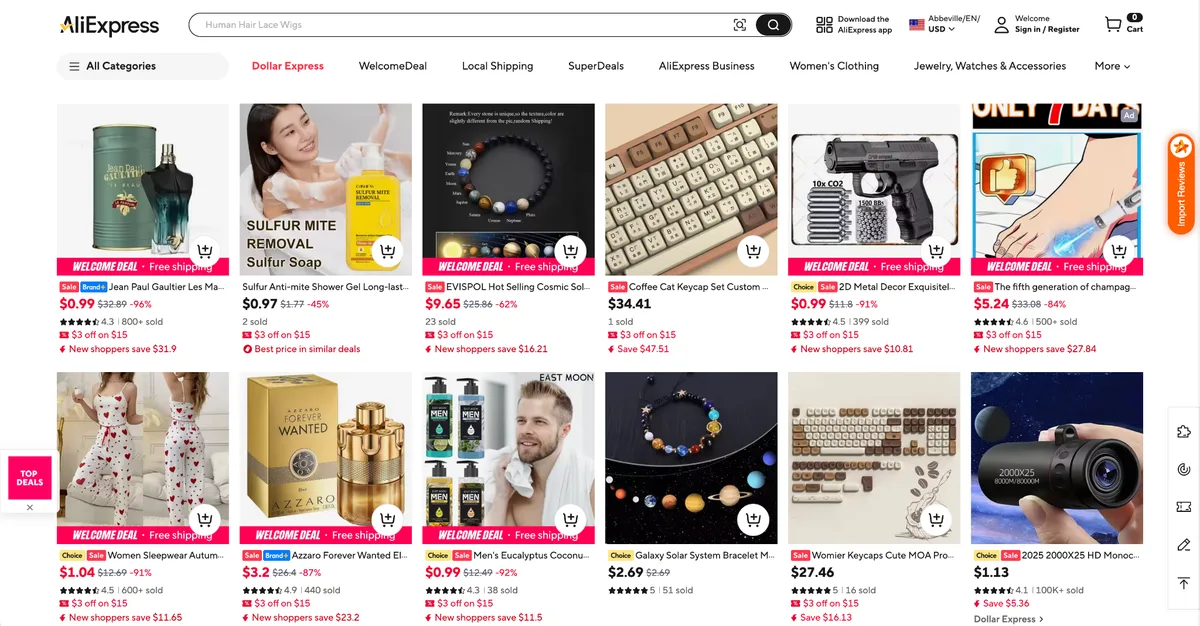Open the Abbeville/EN/USD region selector
The image size is (1200, 626).
point(945,25)
